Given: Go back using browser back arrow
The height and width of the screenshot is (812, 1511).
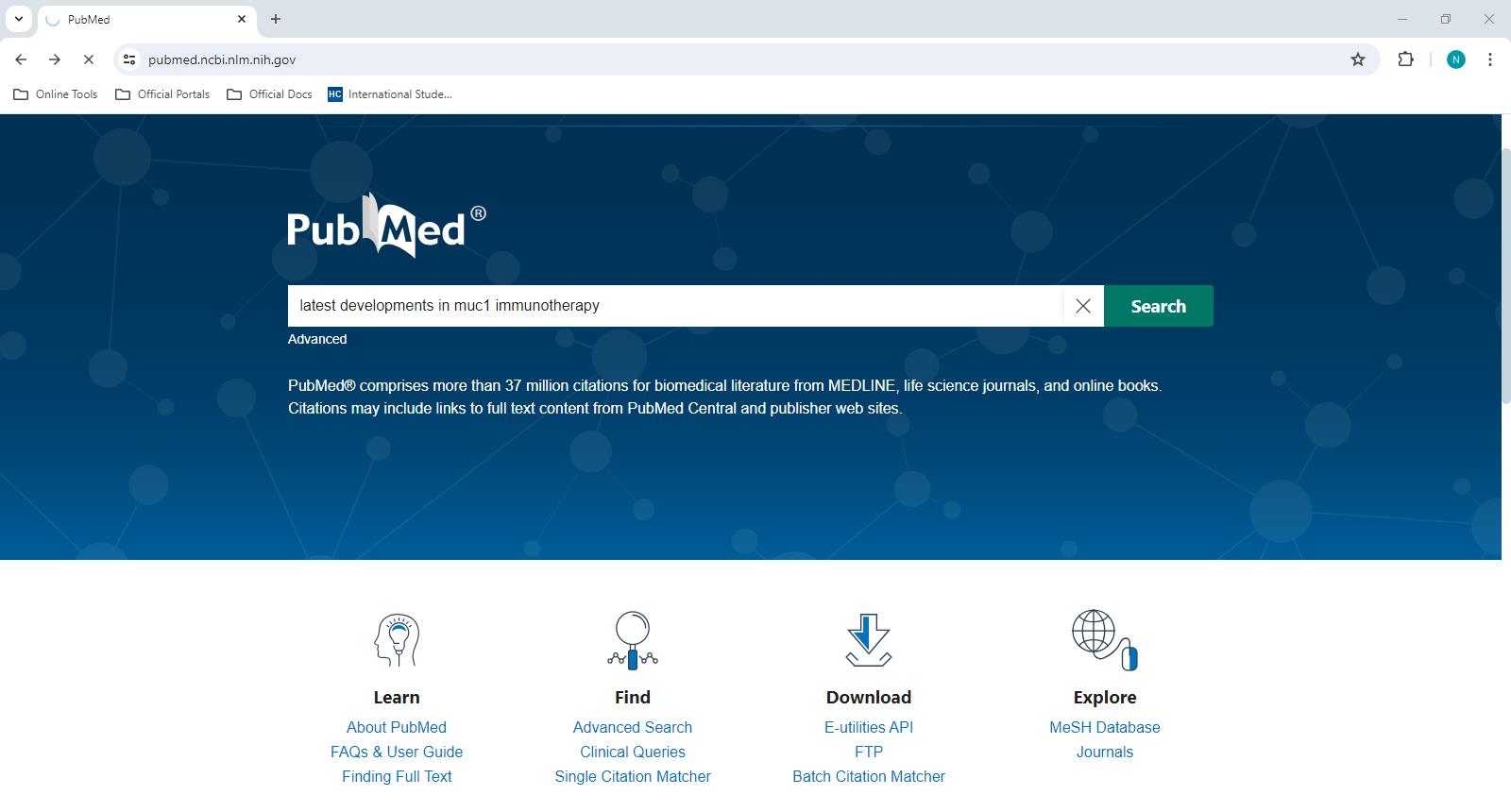Looking at the screenshot, I should tap(21, 59).
